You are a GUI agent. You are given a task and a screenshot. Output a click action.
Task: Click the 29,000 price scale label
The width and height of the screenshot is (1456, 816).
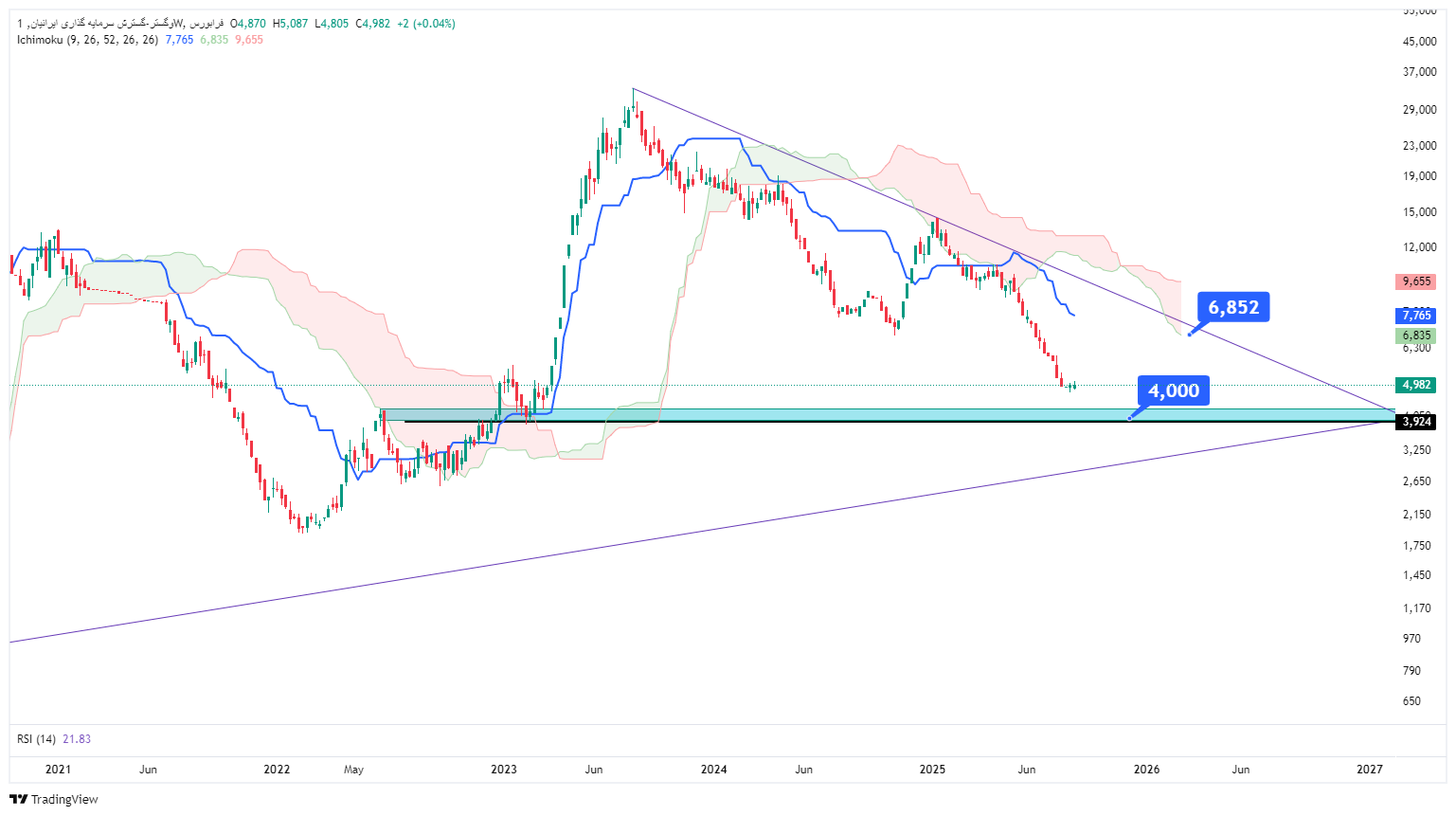tap(1419, 110)
